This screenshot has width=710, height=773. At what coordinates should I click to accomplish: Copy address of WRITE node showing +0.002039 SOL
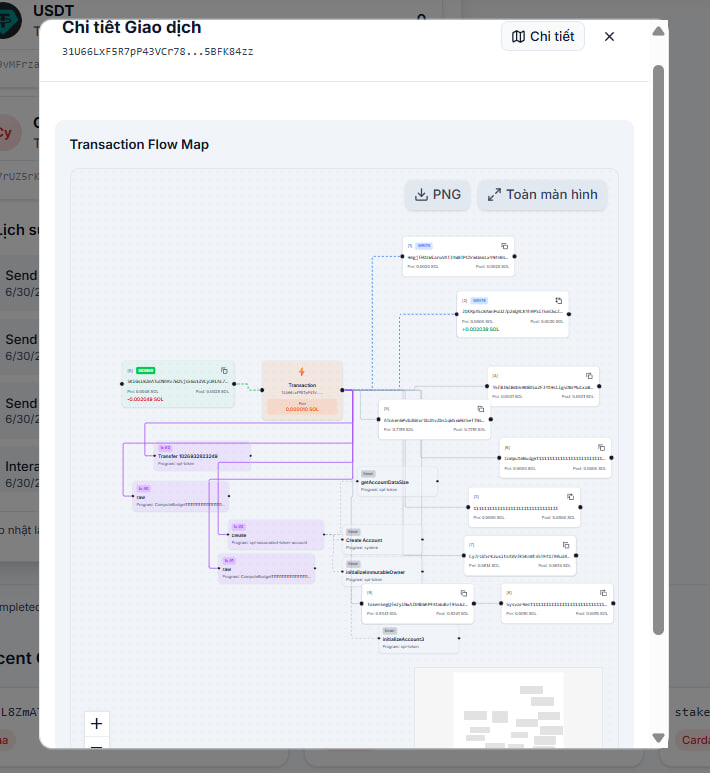click(x=559, y=300)
